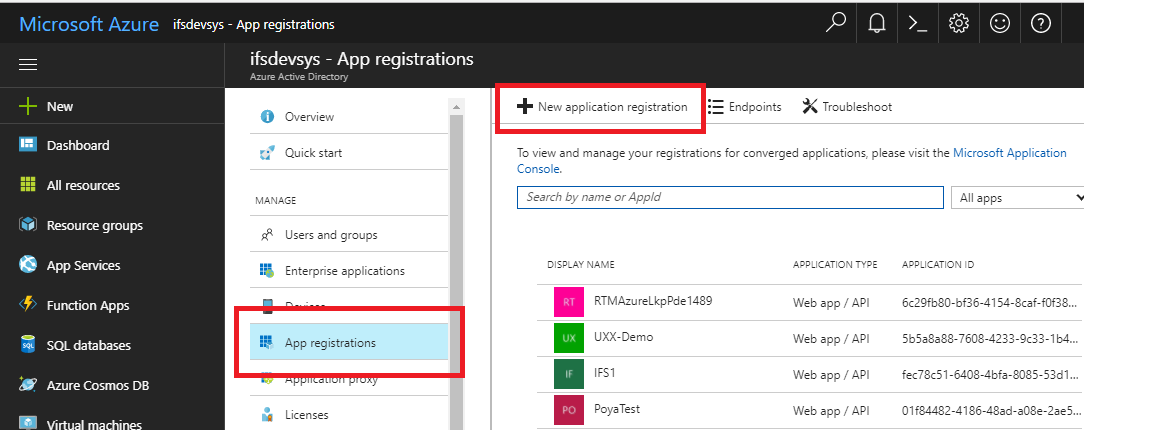This screenshot has height=430, width=1152.
Task: Open the notifications bell icon
Action: click(877, 24)
